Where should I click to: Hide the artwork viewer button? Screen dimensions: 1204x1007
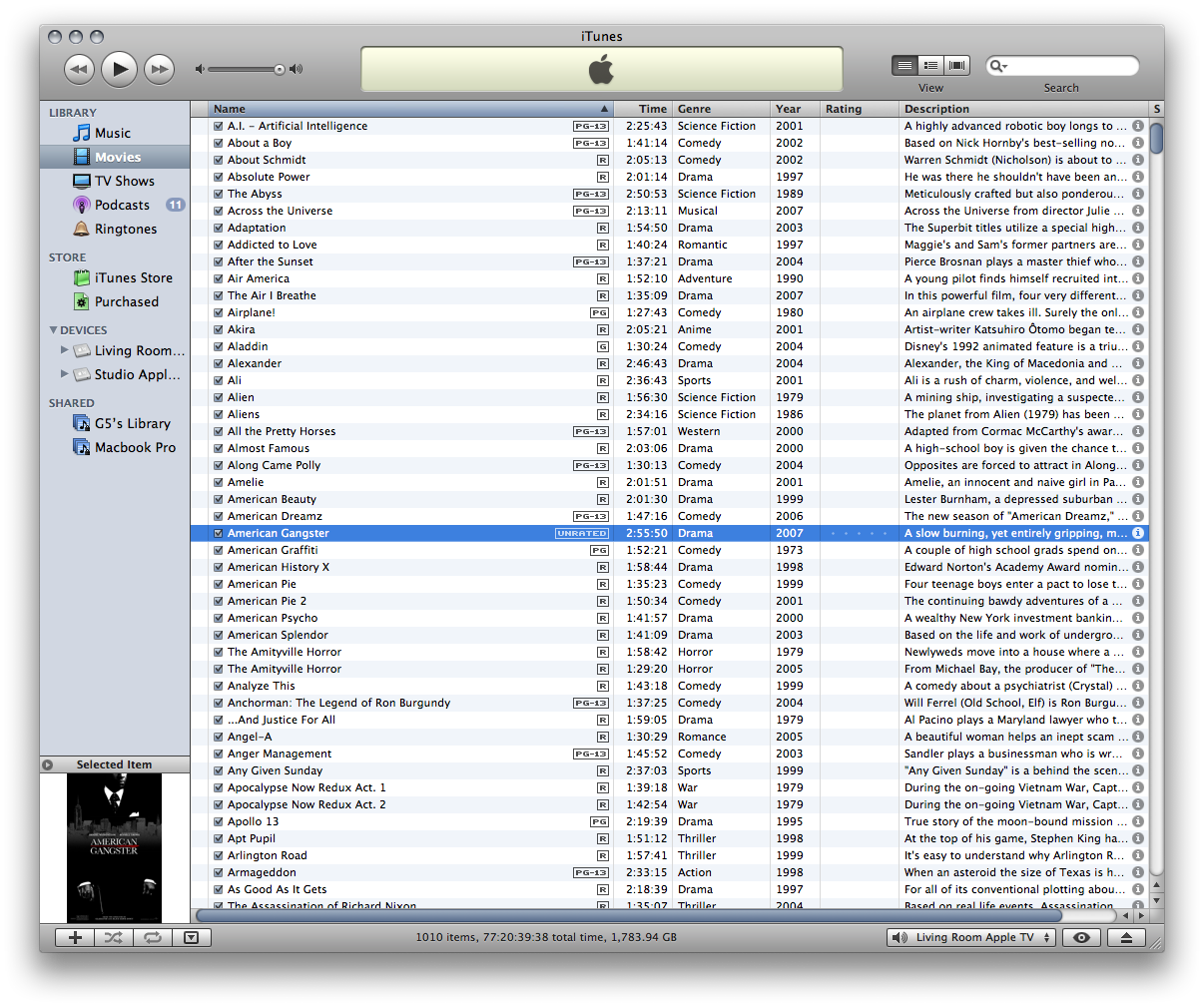tap(192, 937)
